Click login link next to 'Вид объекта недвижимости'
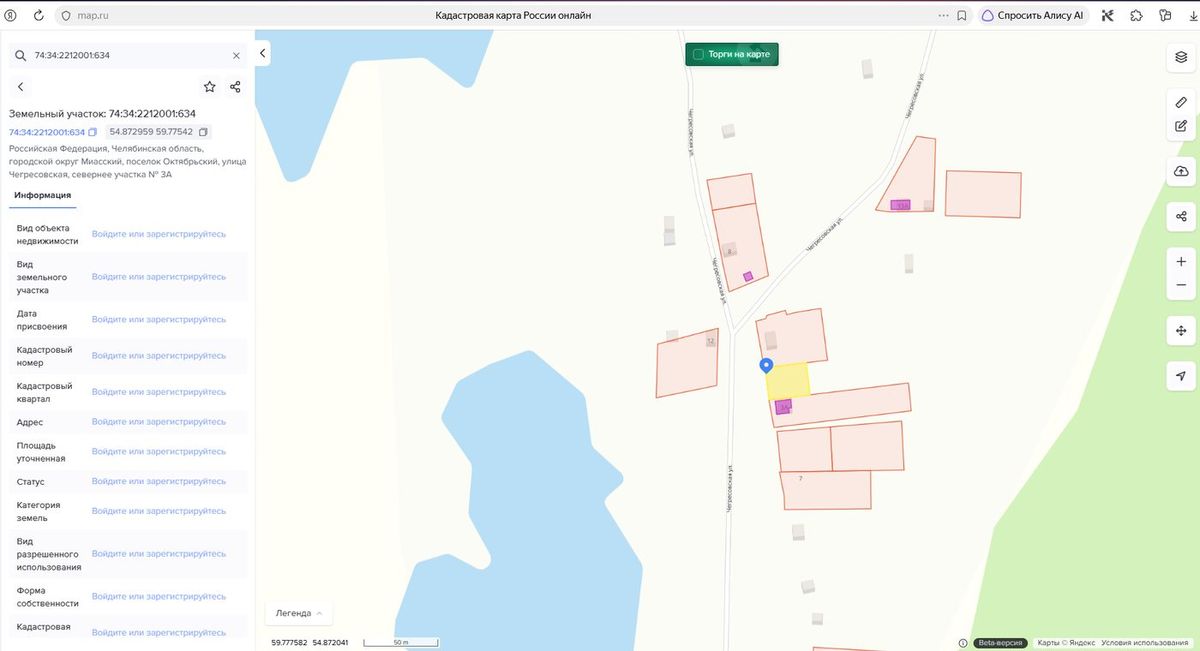 coord(159,234)
